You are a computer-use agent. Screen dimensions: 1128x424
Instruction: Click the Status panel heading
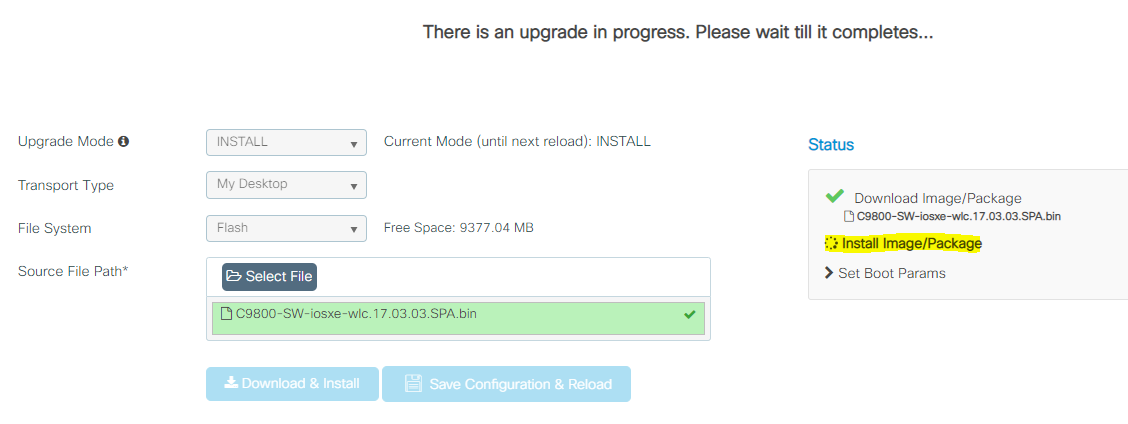pos(831,145)
